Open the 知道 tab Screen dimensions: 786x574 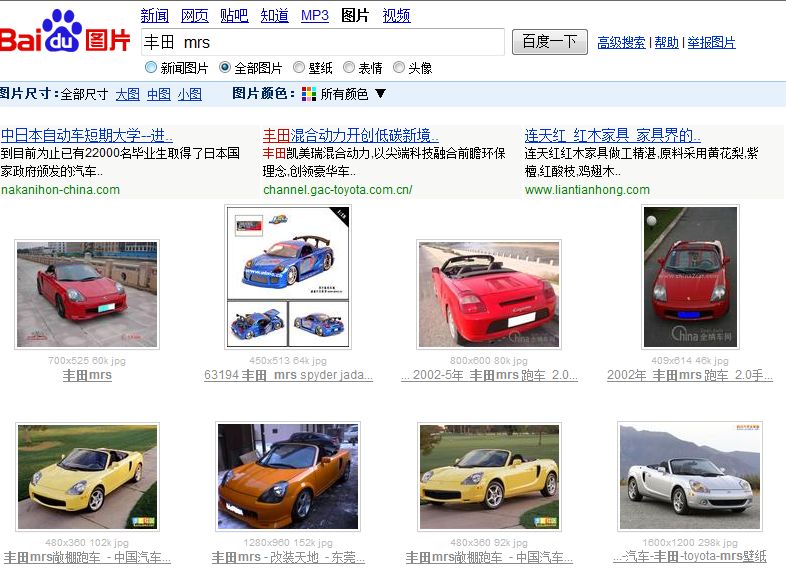coord(274,16)
